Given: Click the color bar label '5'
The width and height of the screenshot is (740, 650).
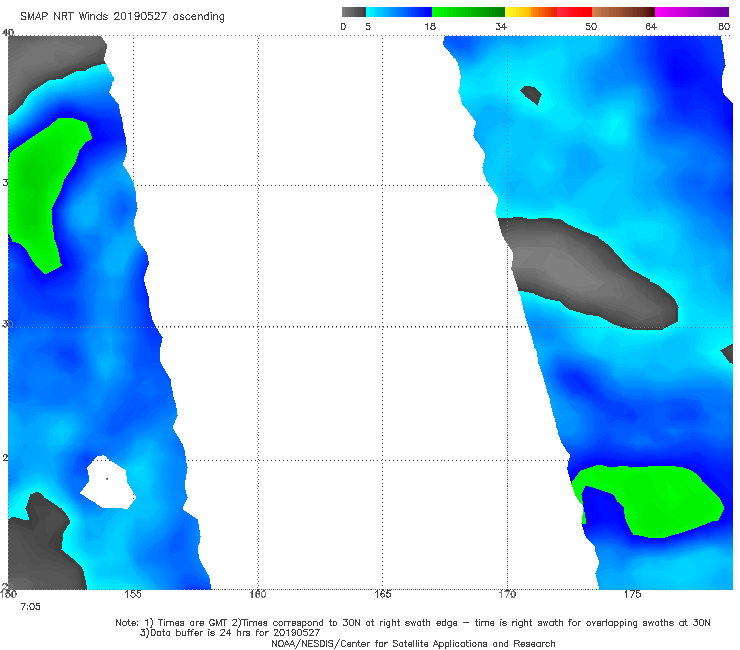Looking at the screenshot, I should pos(368,27).
